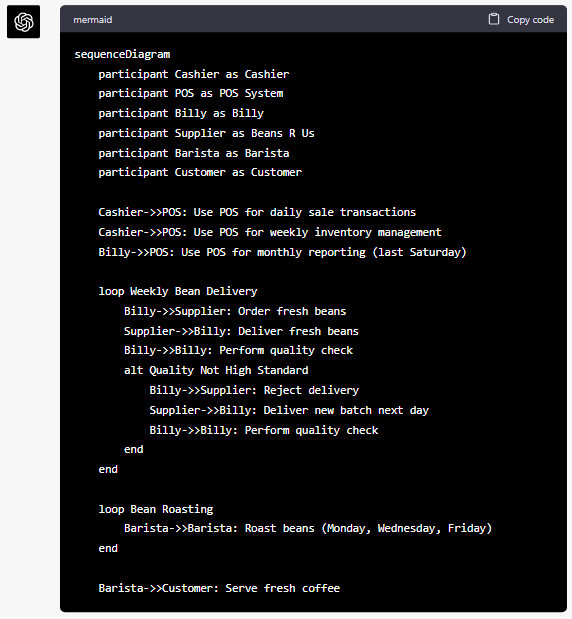Click the Copy code button
The height and width of the screenshot is (619, 572).
coord(521,19)
